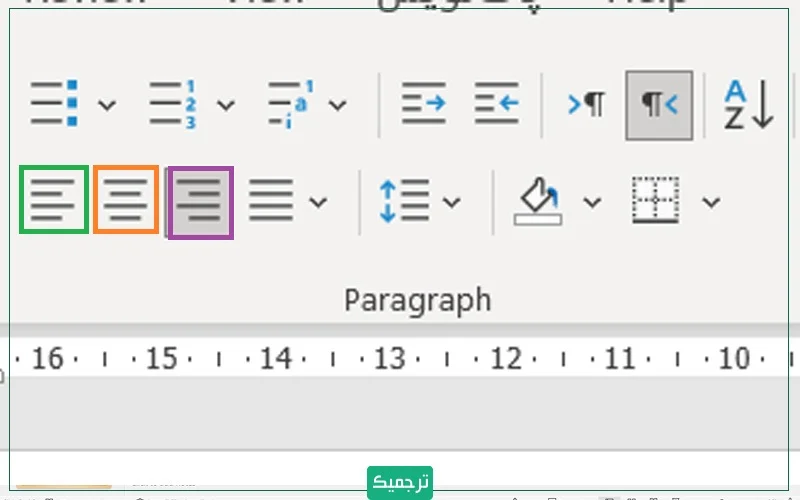Toggle Align Right in the purple box
The width and height of the screenshot is (800, 500).
[200, 202]
